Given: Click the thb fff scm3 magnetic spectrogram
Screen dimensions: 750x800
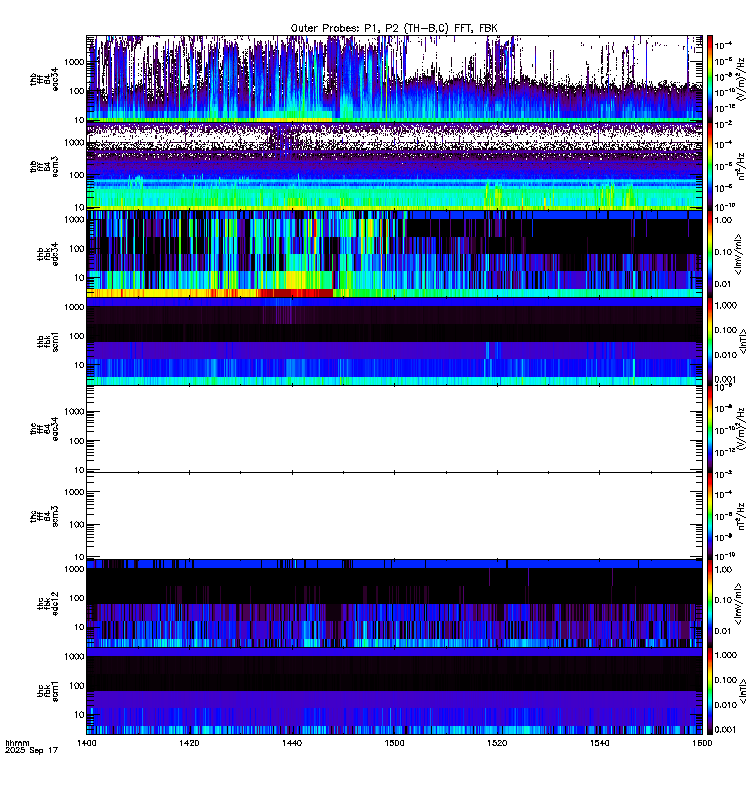Looking at the screenshot, I should click(x=394, y=166).
